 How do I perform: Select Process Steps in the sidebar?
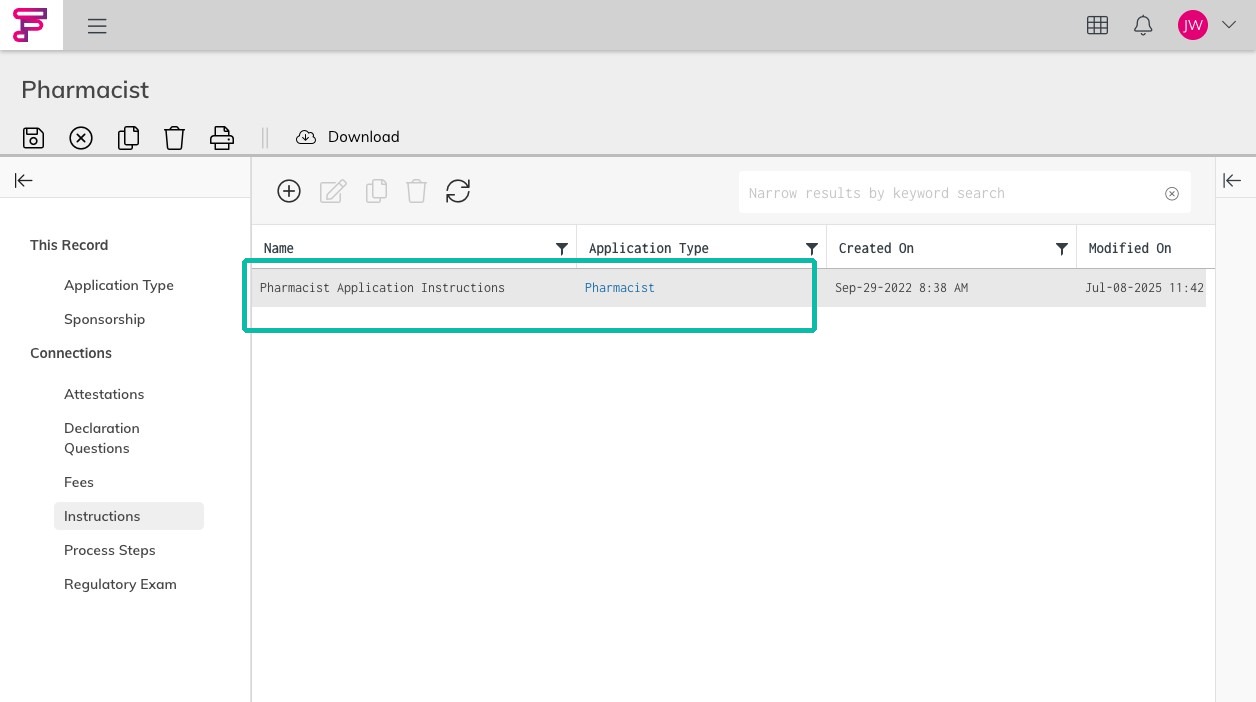(110, 550)
